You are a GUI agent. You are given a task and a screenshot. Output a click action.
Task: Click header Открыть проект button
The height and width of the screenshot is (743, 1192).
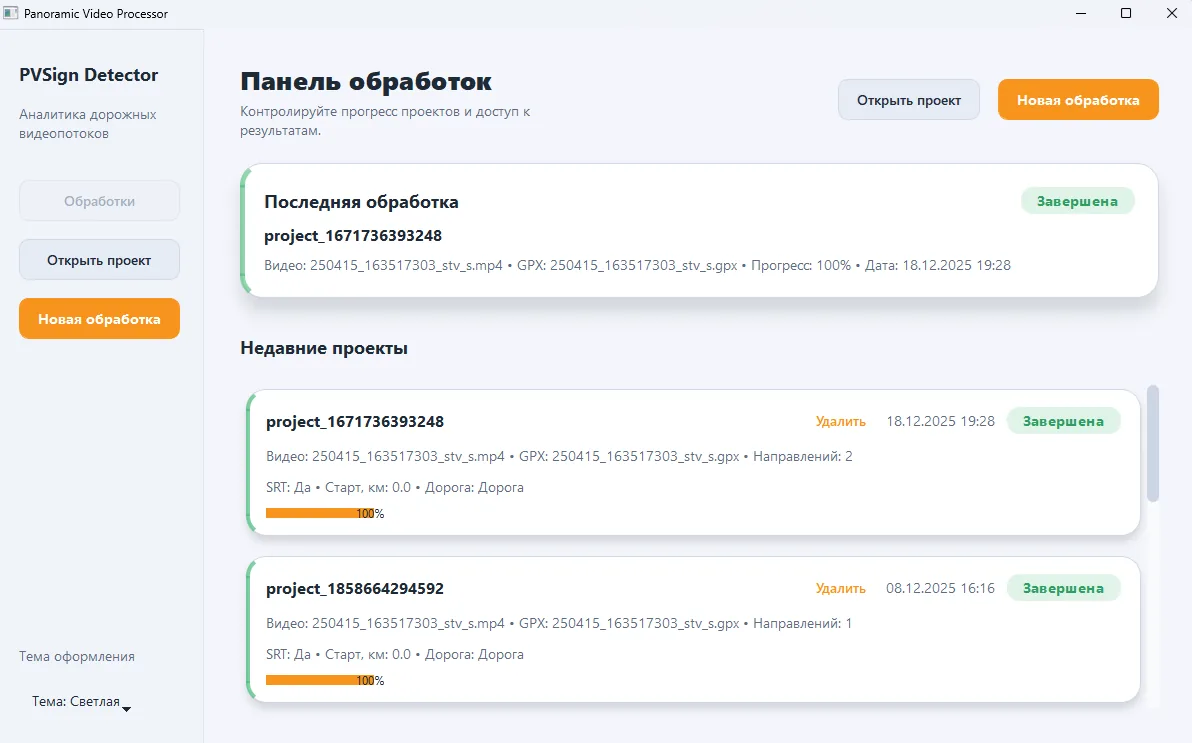[x=908, y=100]
